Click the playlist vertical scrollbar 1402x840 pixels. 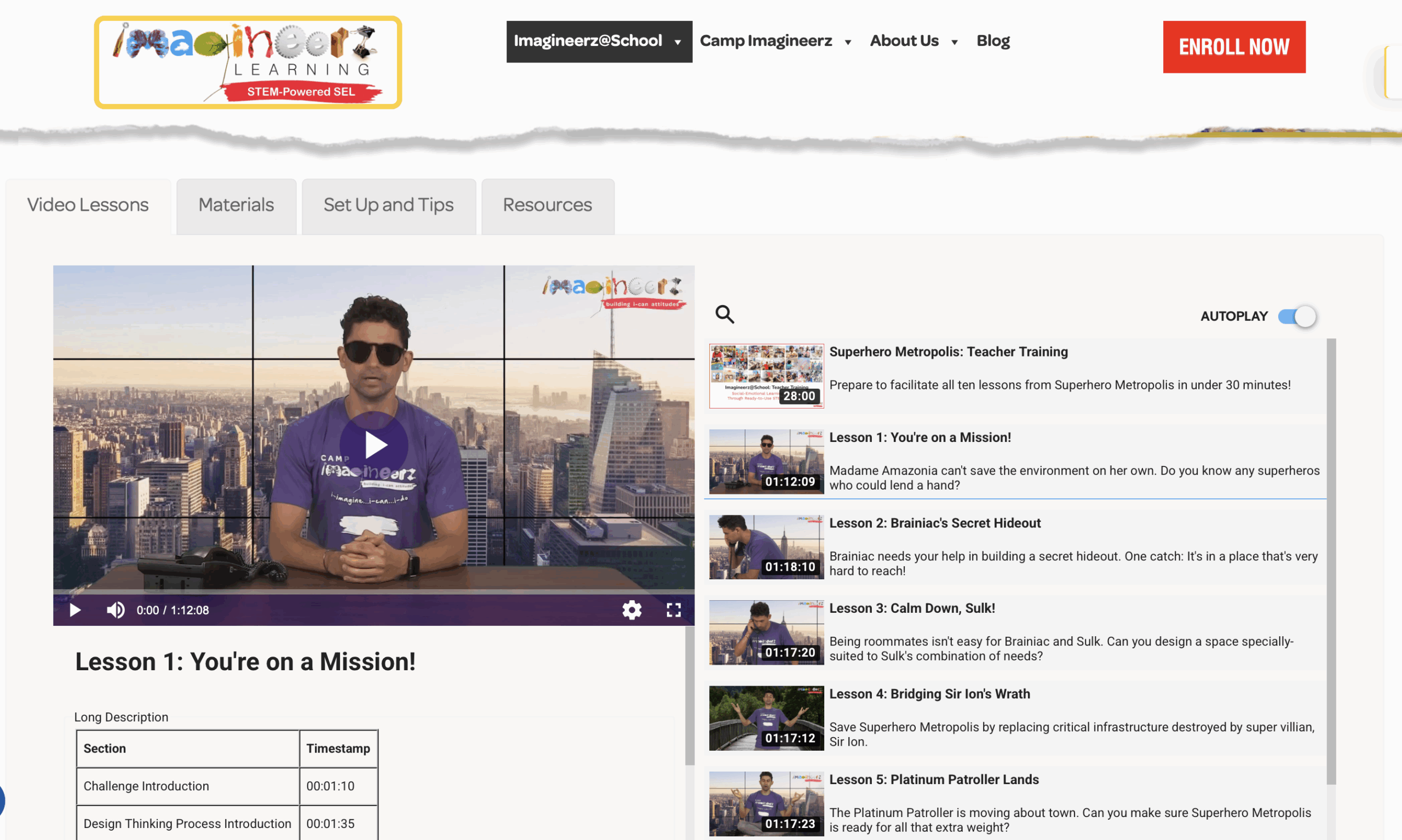point(1331,560)
